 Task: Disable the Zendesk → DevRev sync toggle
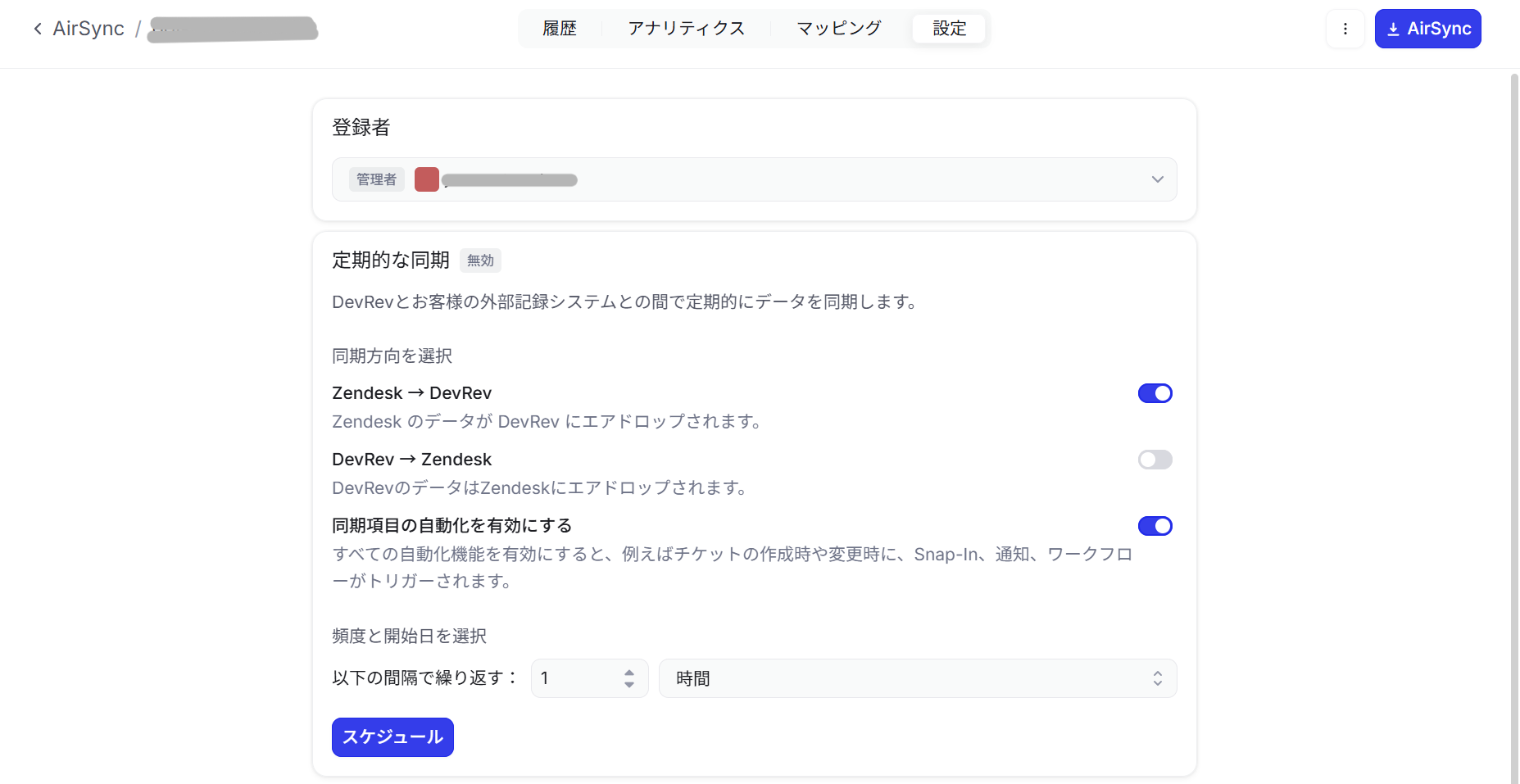pos(1155,392)
